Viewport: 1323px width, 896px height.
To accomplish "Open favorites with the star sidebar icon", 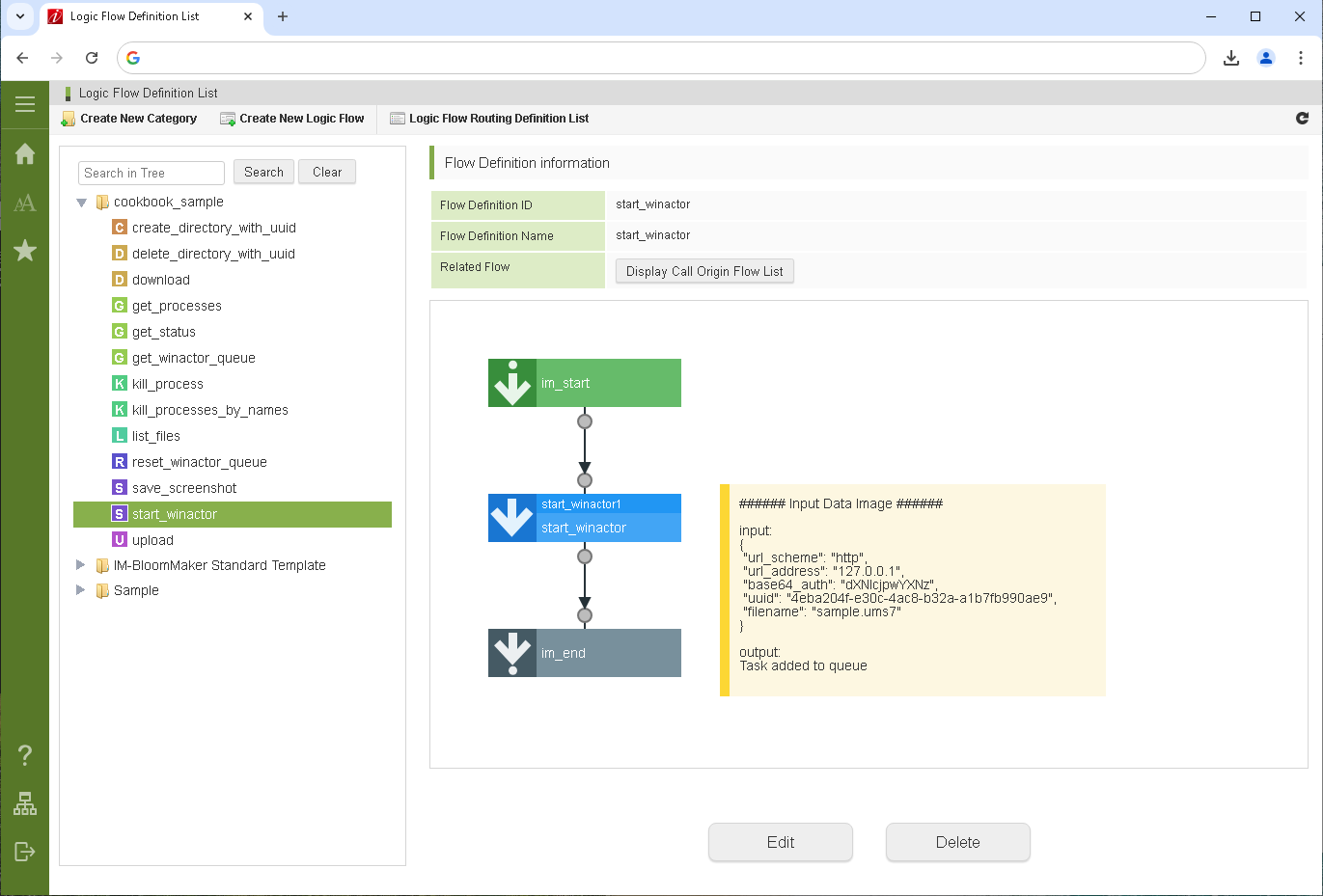I will [x=25, y=251].
